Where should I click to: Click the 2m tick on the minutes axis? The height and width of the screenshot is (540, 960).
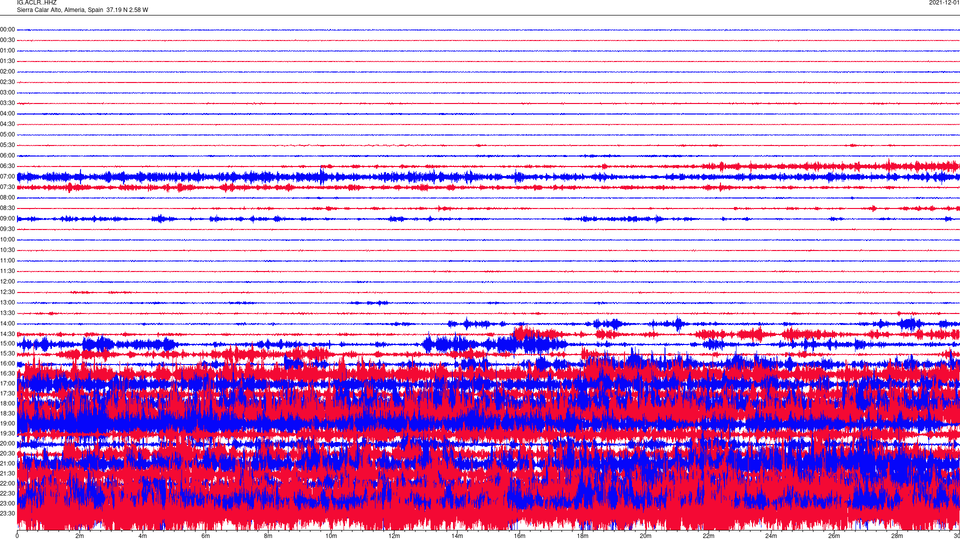coord(80,535)
